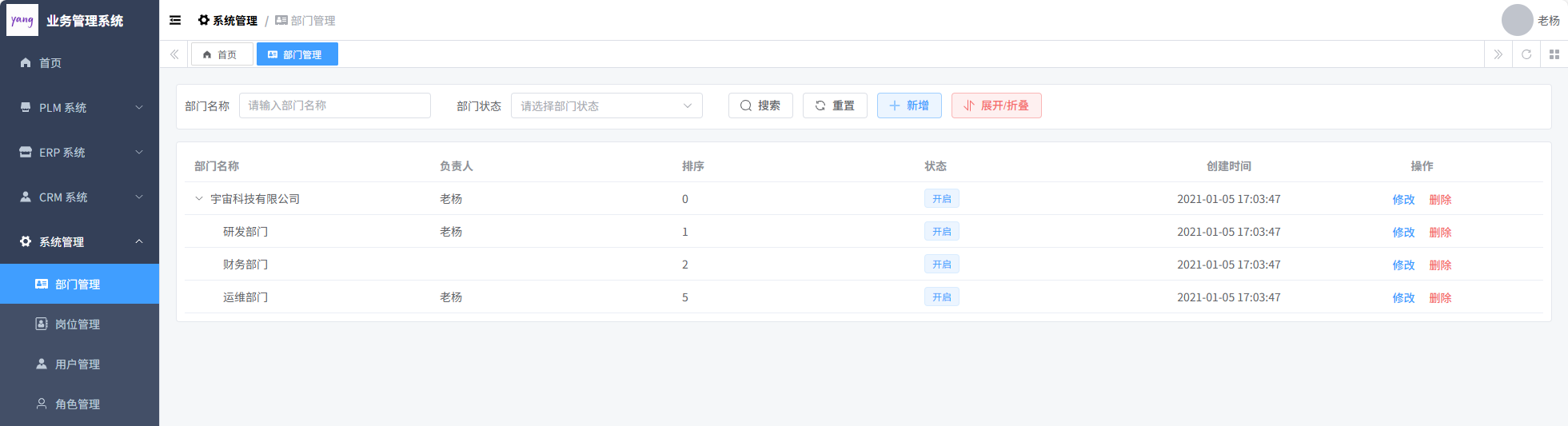
Task: Open 用户管理 in the sidebar
Action: (78, 364)
